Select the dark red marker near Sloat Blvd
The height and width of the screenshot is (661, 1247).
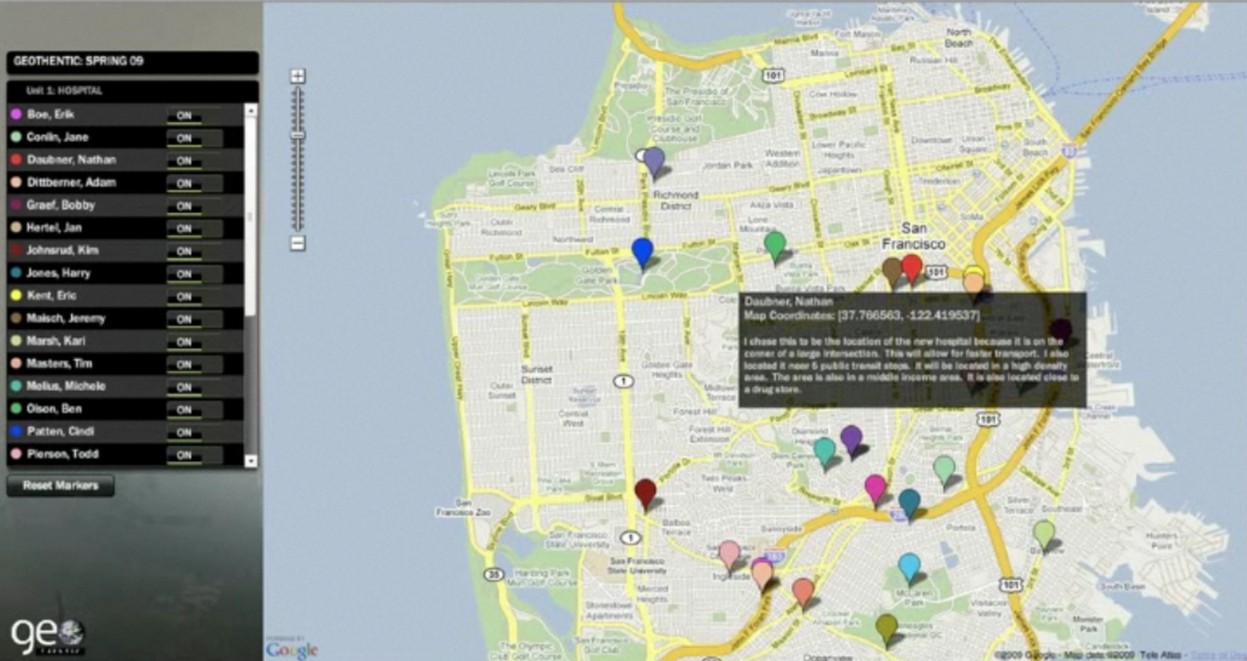pyautogui.click(x=646, y=491)
